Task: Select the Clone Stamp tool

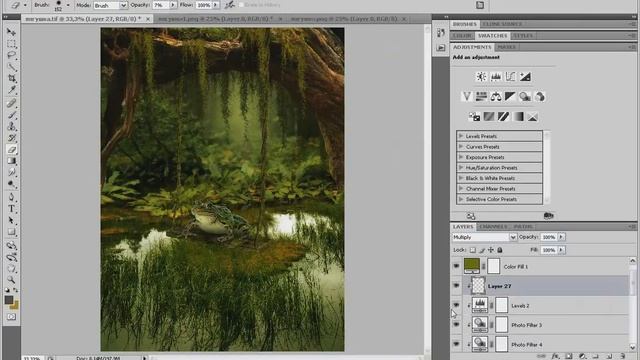Action: [11, 127]
